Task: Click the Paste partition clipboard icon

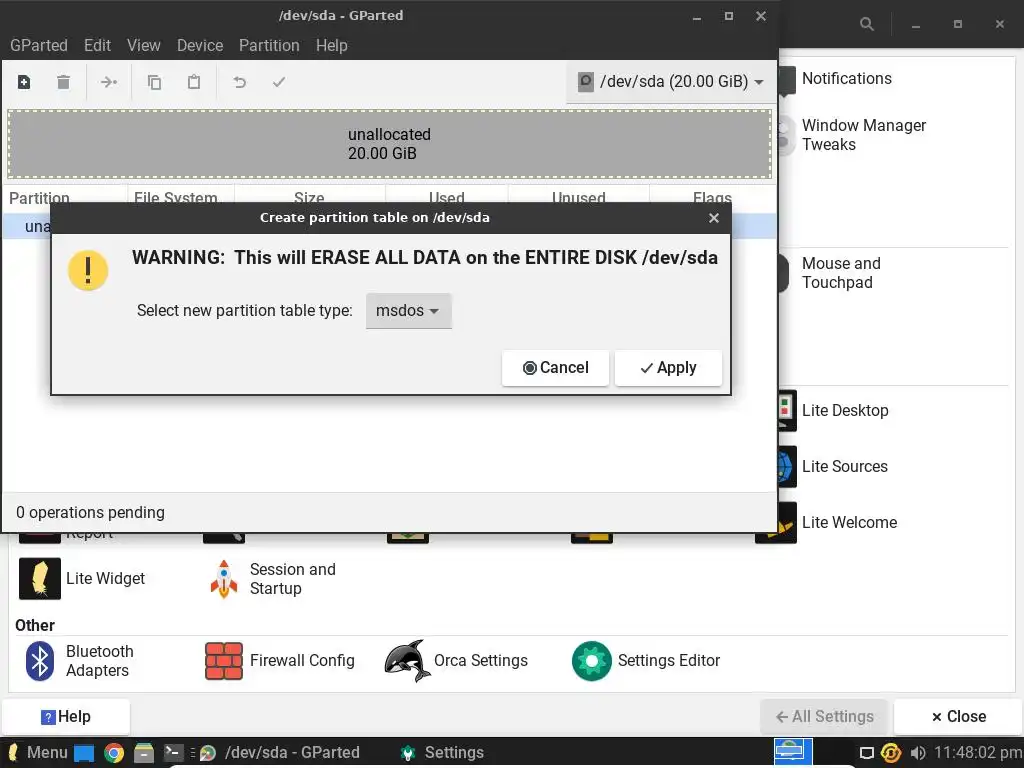Action: tap(194, 82)
